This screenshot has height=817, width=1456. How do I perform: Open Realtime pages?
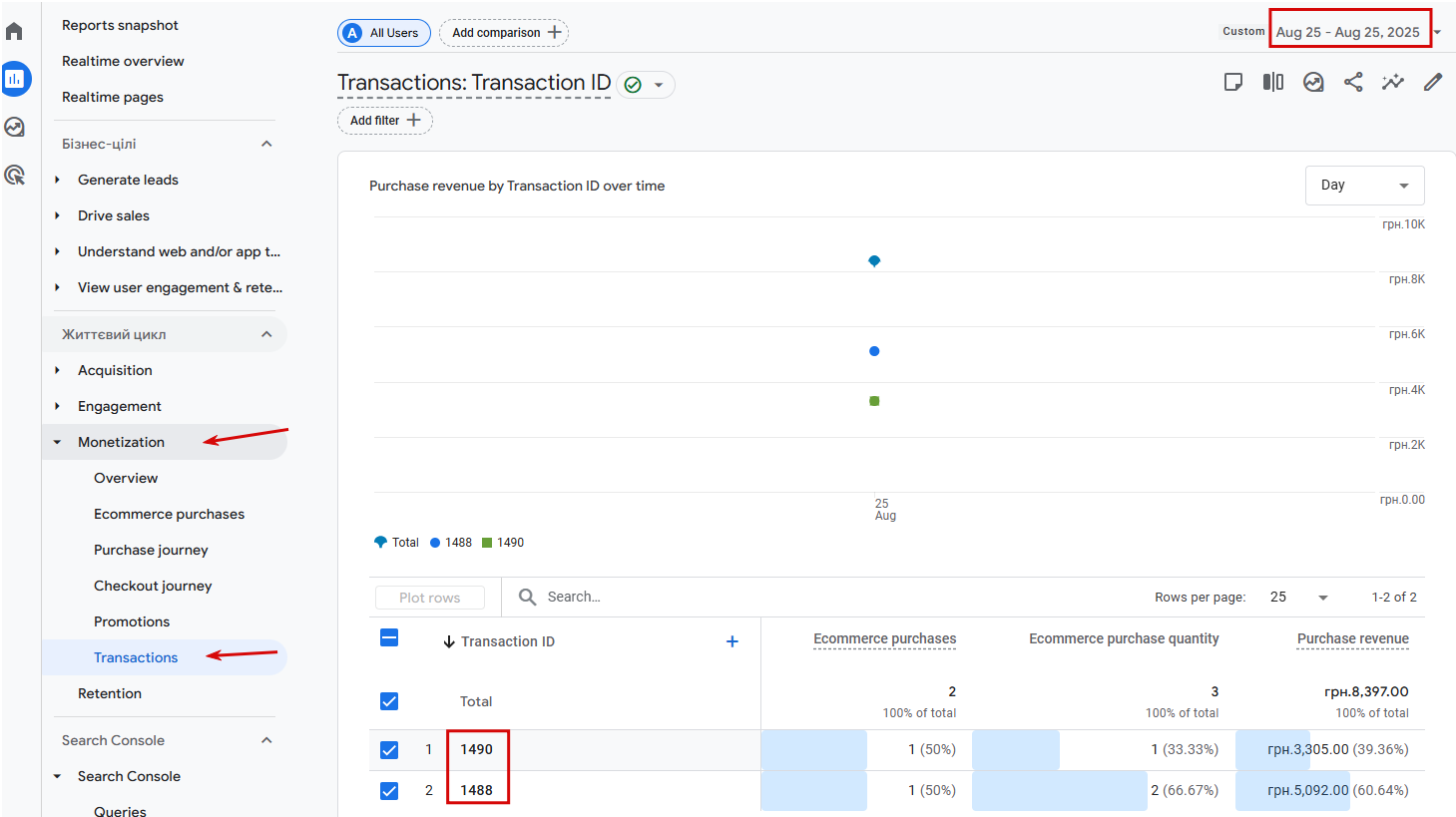[x=113, y=97]
